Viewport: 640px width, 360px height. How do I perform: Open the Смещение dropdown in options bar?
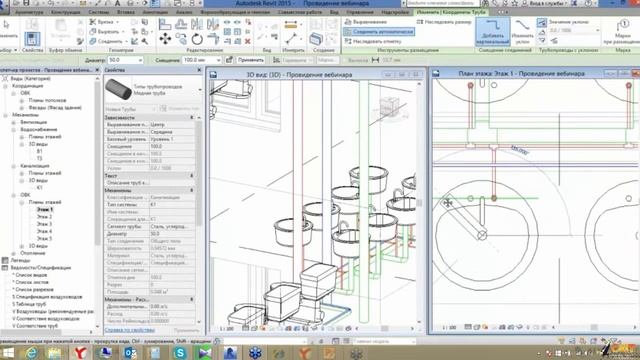pos(218,60)
